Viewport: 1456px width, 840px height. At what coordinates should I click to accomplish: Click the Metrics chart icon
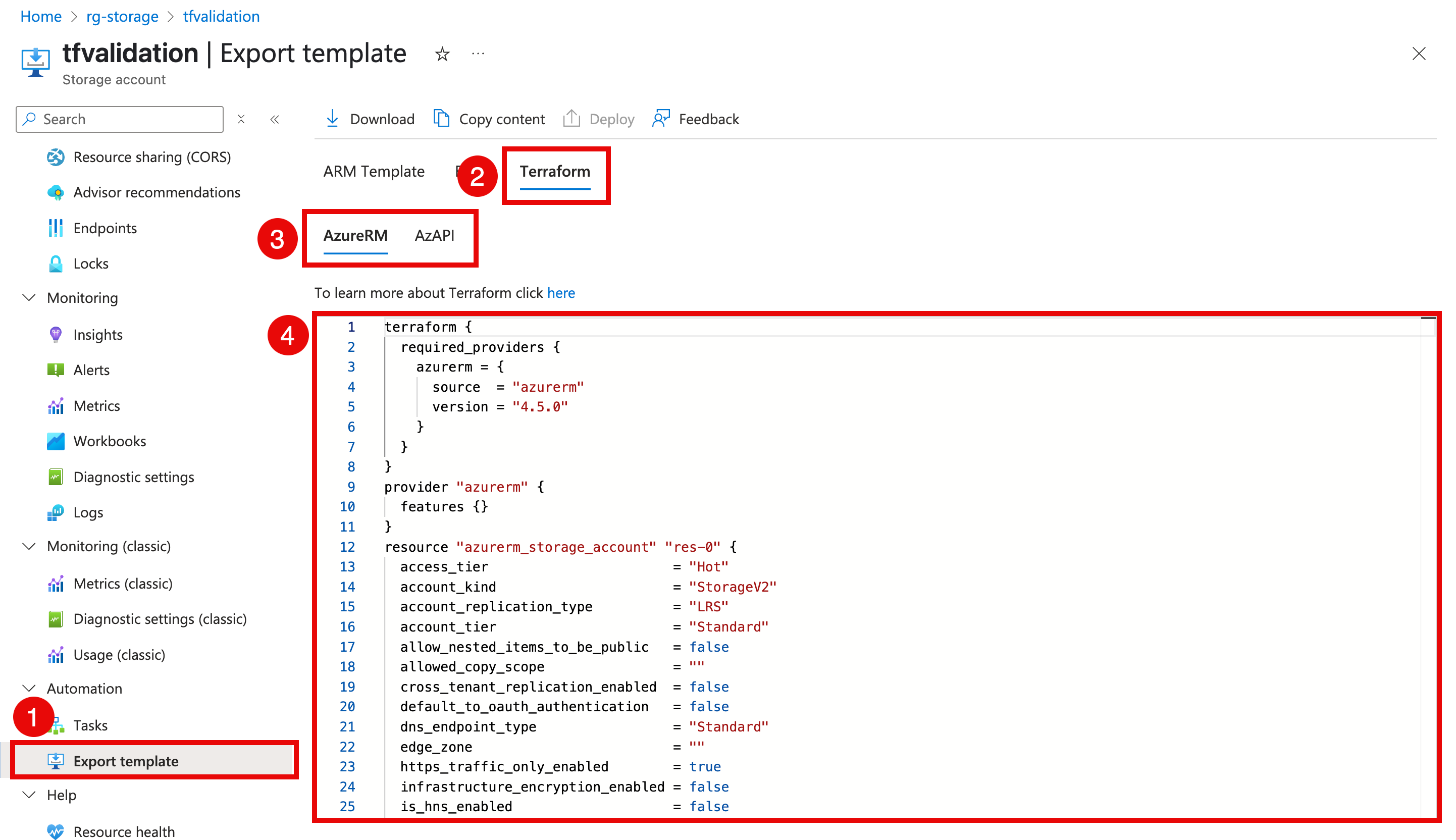[56, 405]
